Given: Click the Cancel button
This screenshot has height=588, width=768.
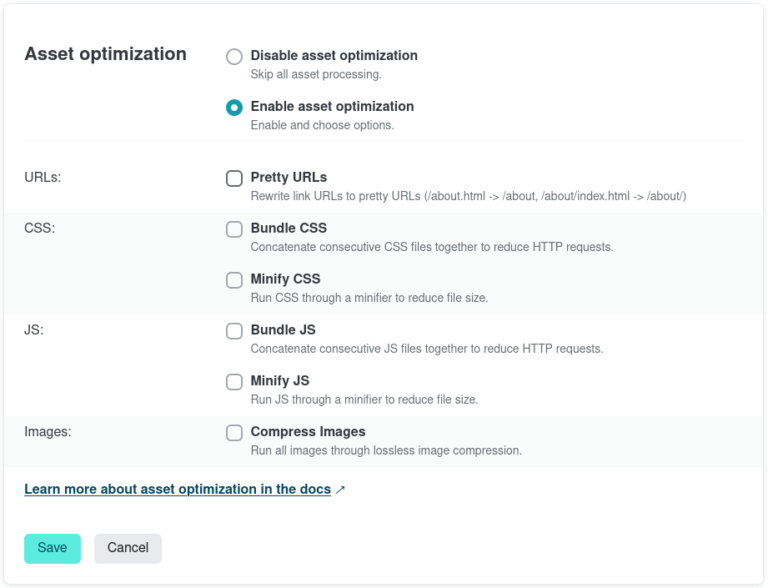Looking at the screenshot, I should (128, 548).
